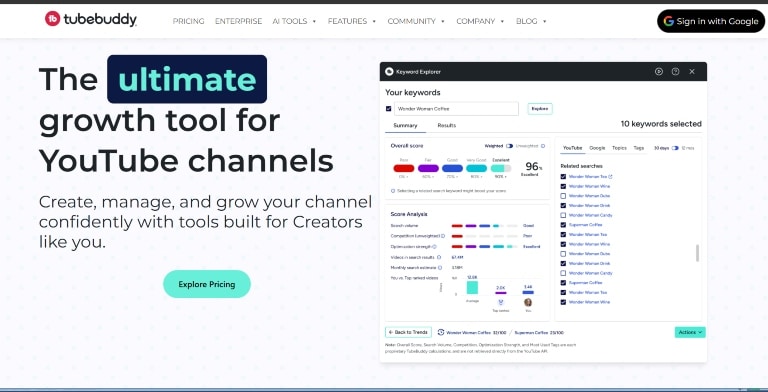Click info icon beside Optimization strength
The image size is (768, 392).
(x=434, y=246)
